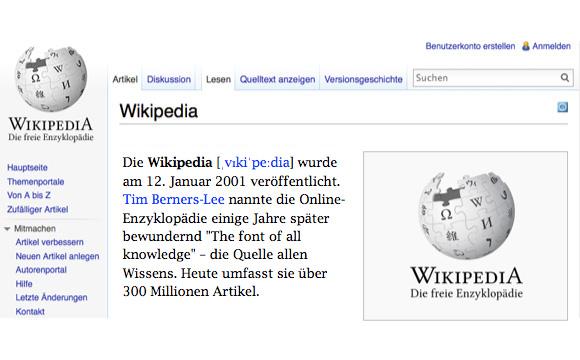Image resolution: width=580 pixels, height=360 pixels.
Task: Open Themenportale link
Action: click(36, 182)
